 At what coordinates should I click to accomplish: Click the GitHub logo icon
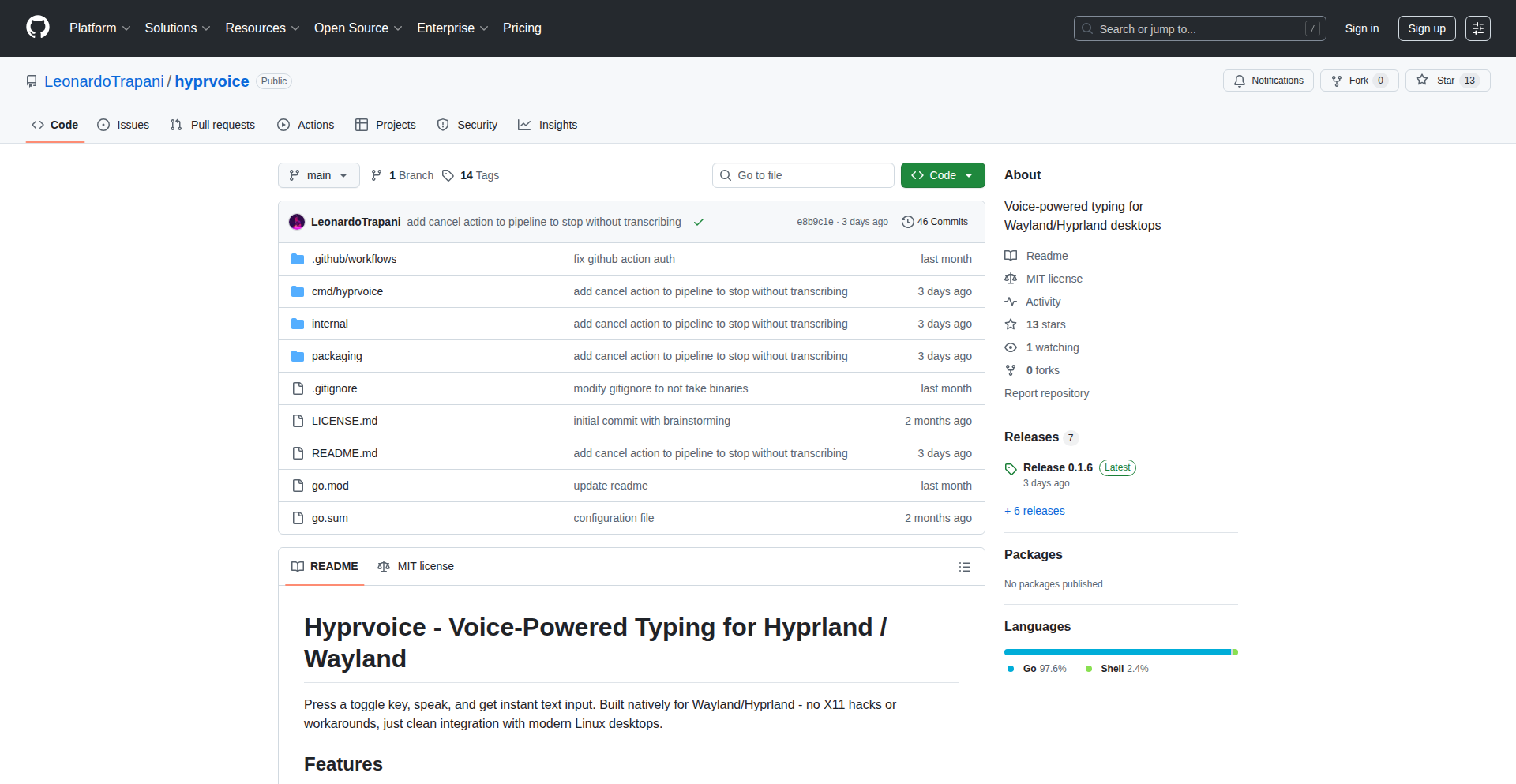tap(37, 28)
